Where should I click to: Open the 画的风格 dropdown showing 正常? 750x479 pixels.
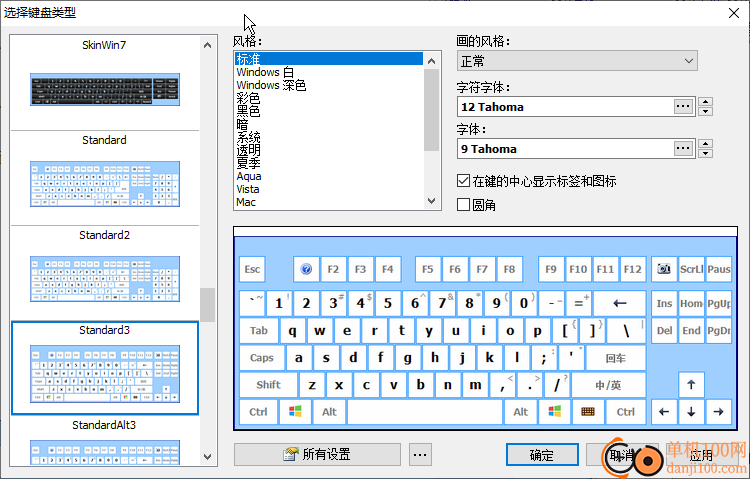(577, 61)
